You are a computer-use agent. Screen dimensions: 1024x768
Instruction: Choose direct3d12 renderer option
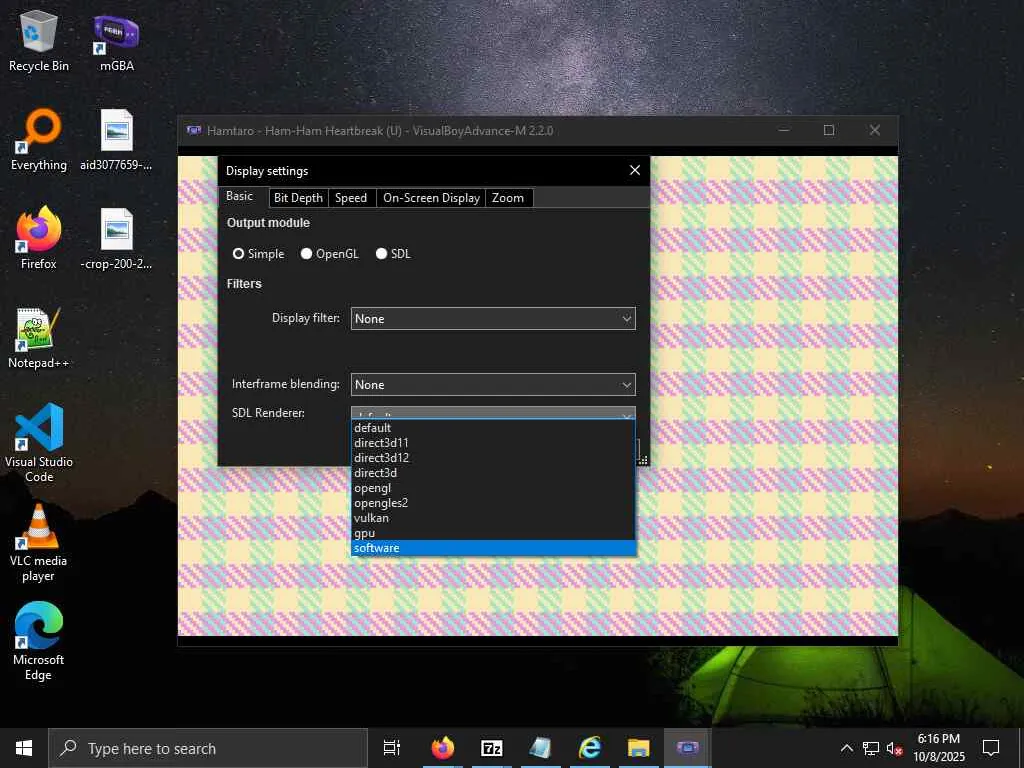(493, 458)
